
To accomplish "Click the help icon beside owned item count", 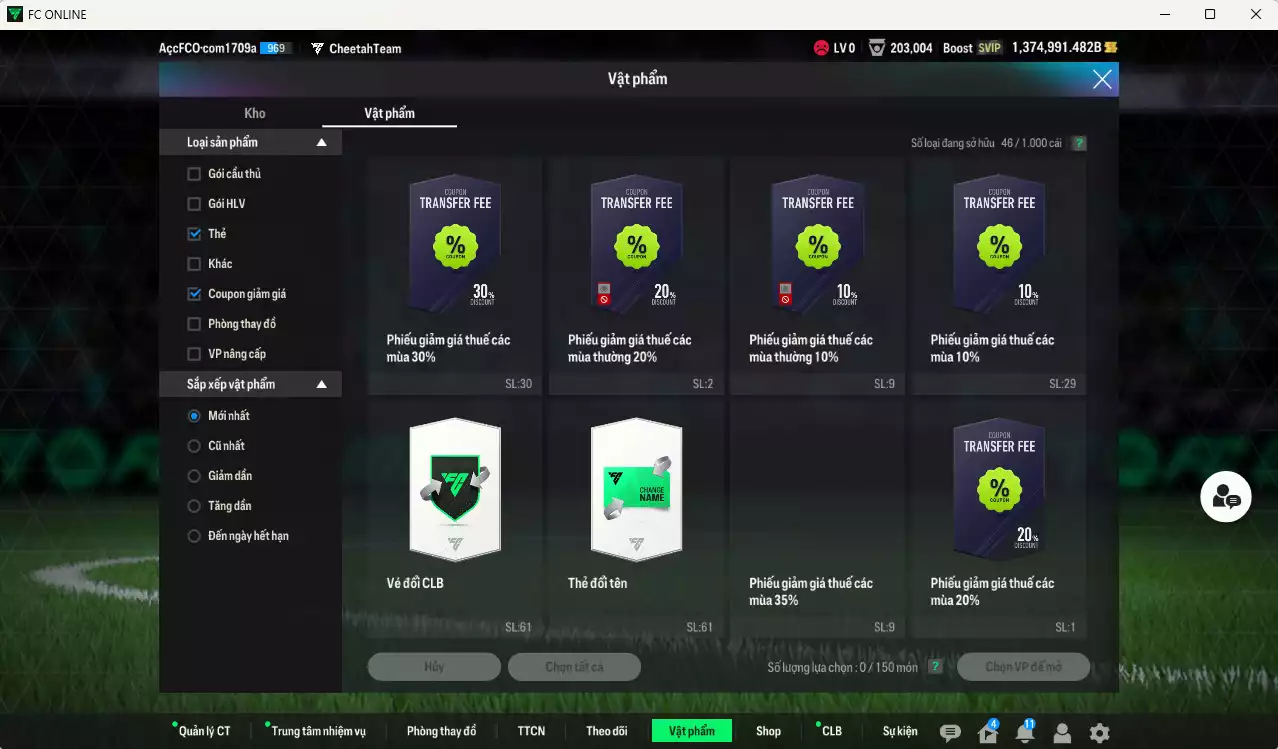I will coord(1079,143).
